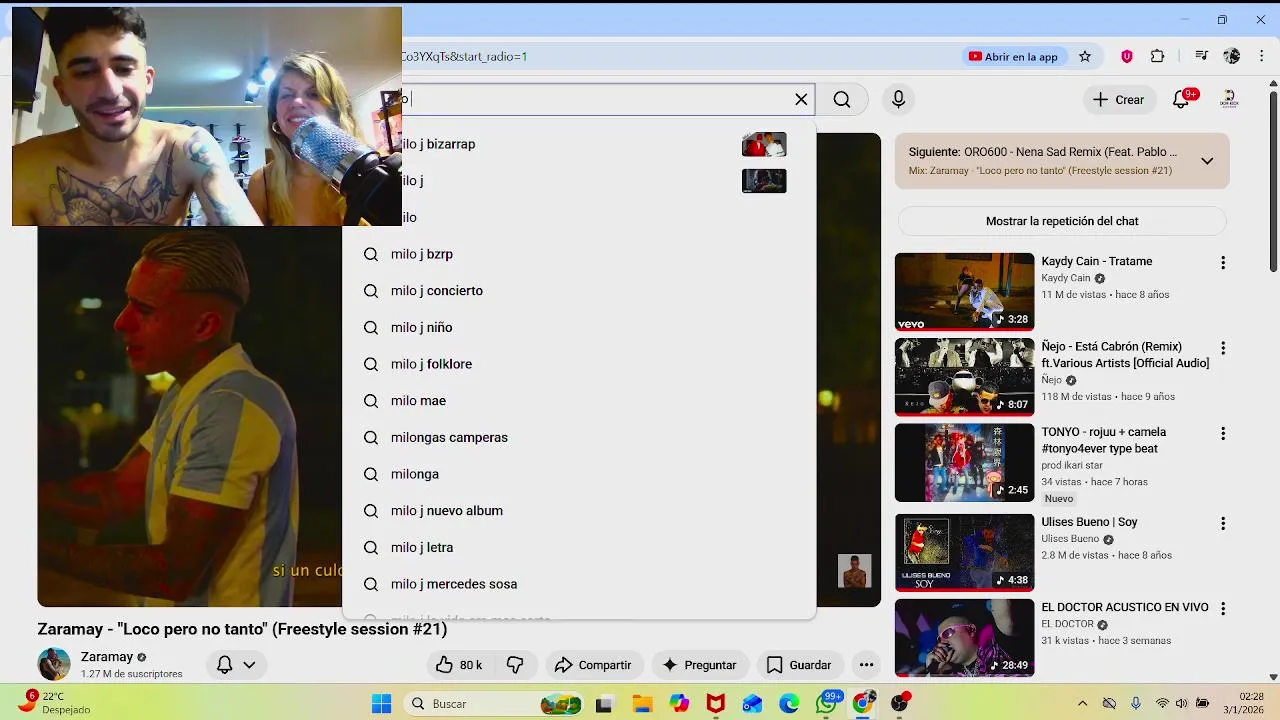Clear the YouTube search box text
1280x720 pixels.
801,99
